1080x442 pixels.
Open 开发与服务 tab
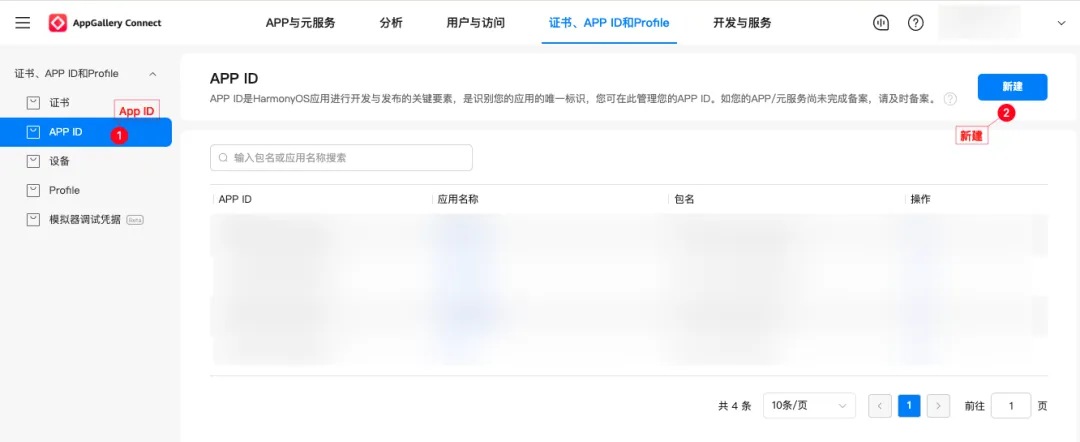click(x=742, y=23)
